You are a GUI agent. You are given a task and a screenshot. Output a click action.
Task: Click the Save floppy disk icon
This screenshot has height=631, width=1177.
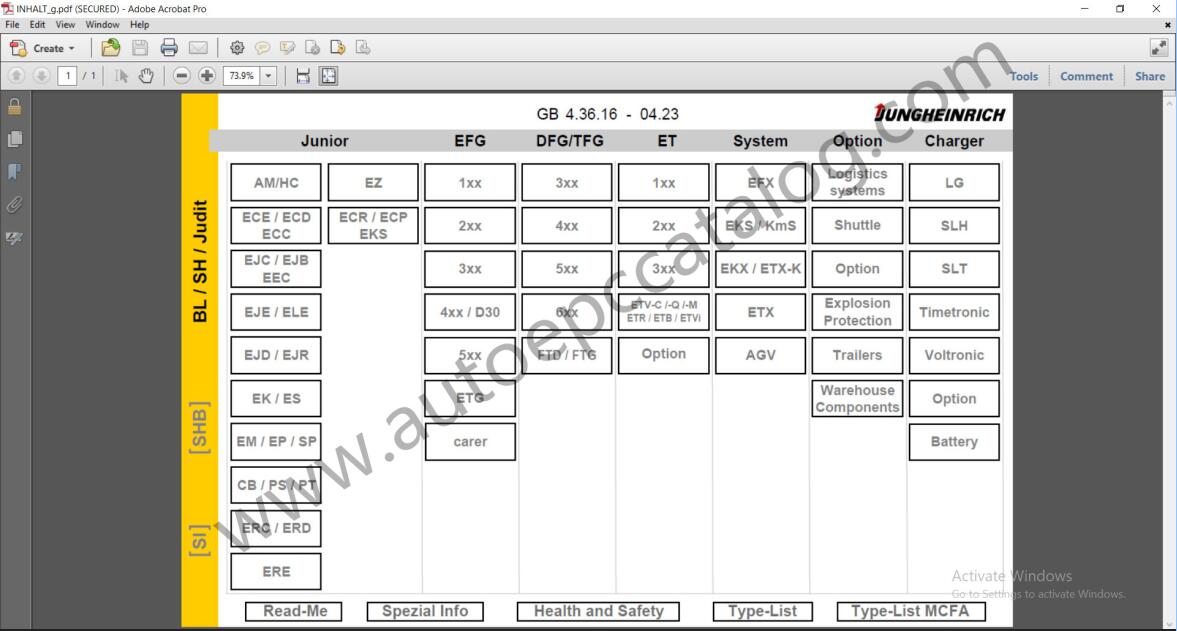(x=140, y=48)
